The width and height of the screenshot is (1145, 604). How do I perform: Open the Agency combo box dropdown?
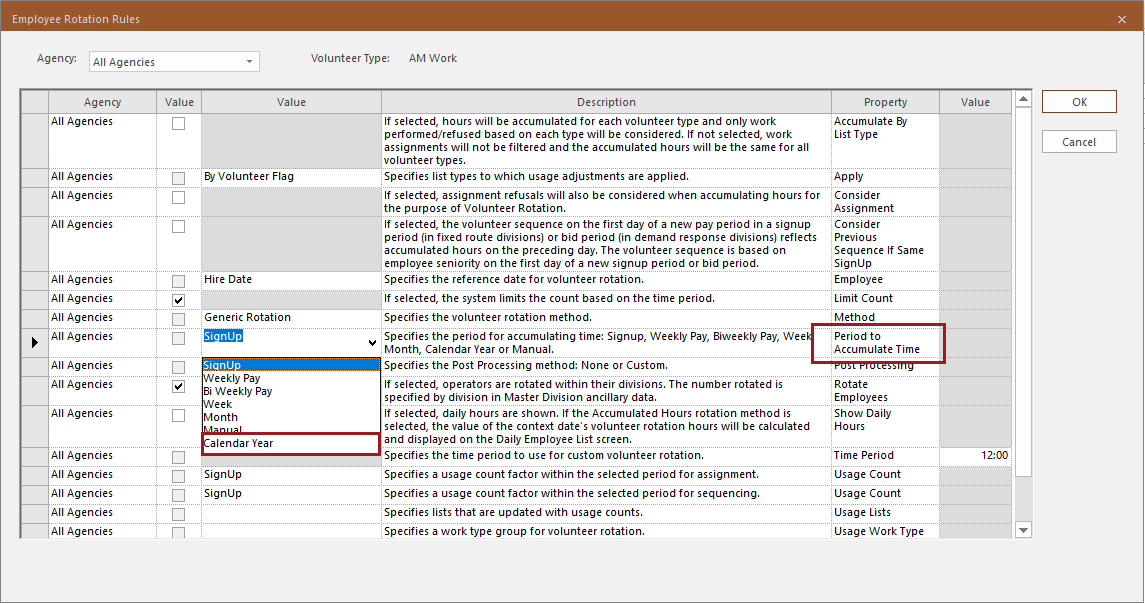tap(249, 61)
